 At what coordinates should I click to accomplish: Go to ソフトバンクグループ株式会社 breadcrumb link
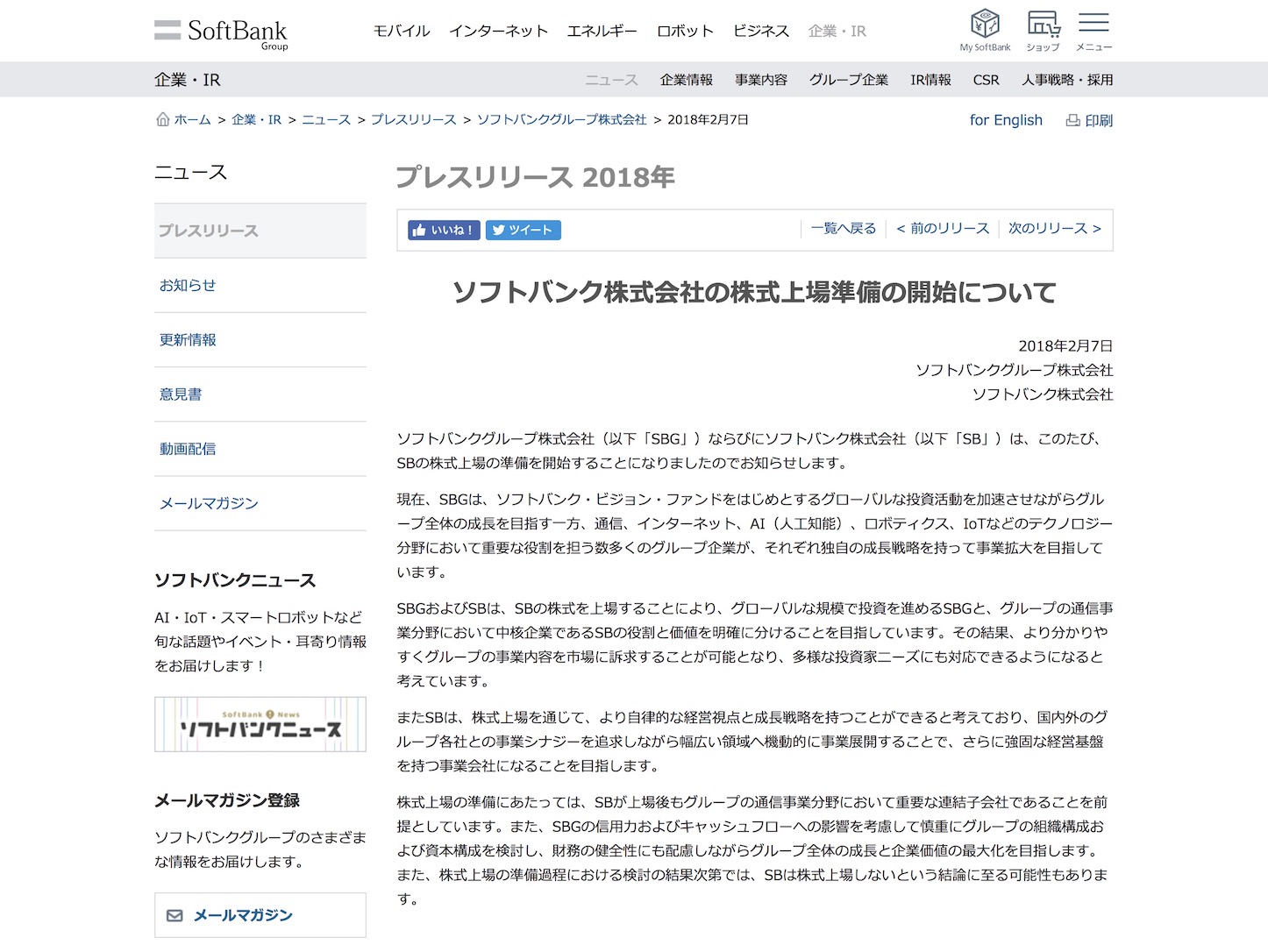[x=562, y=119]
